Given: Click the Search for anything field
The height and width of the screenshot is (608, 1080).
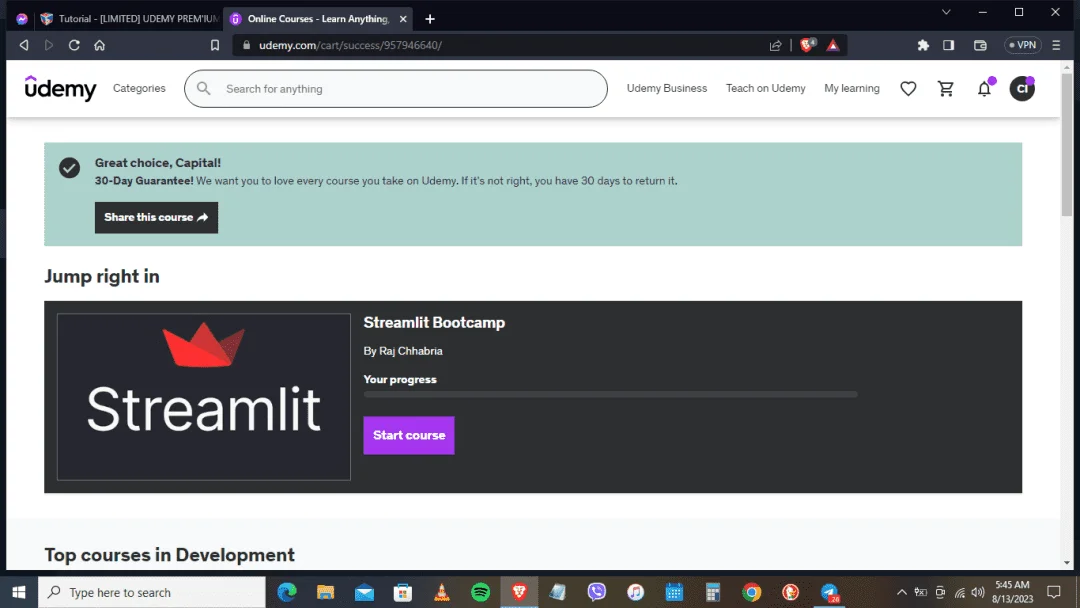Looking at the screenshot, I should click(396, 89).
